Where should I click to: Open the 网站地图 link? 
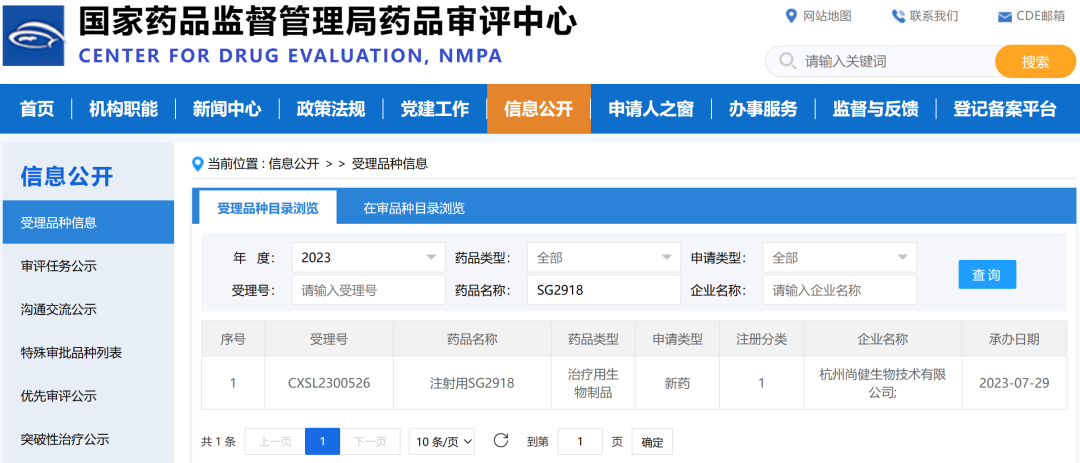point(827,17)
